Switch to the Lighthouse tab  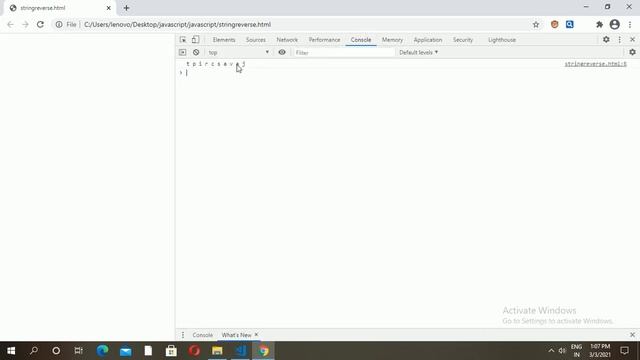click(x=502, y=40)
